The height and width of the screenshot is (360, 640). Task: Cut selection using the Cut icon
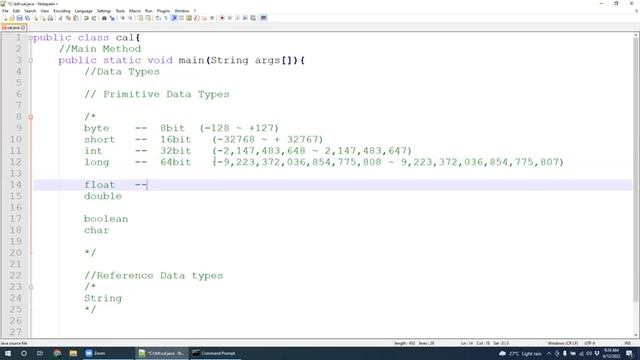click(x=60, y=18)
